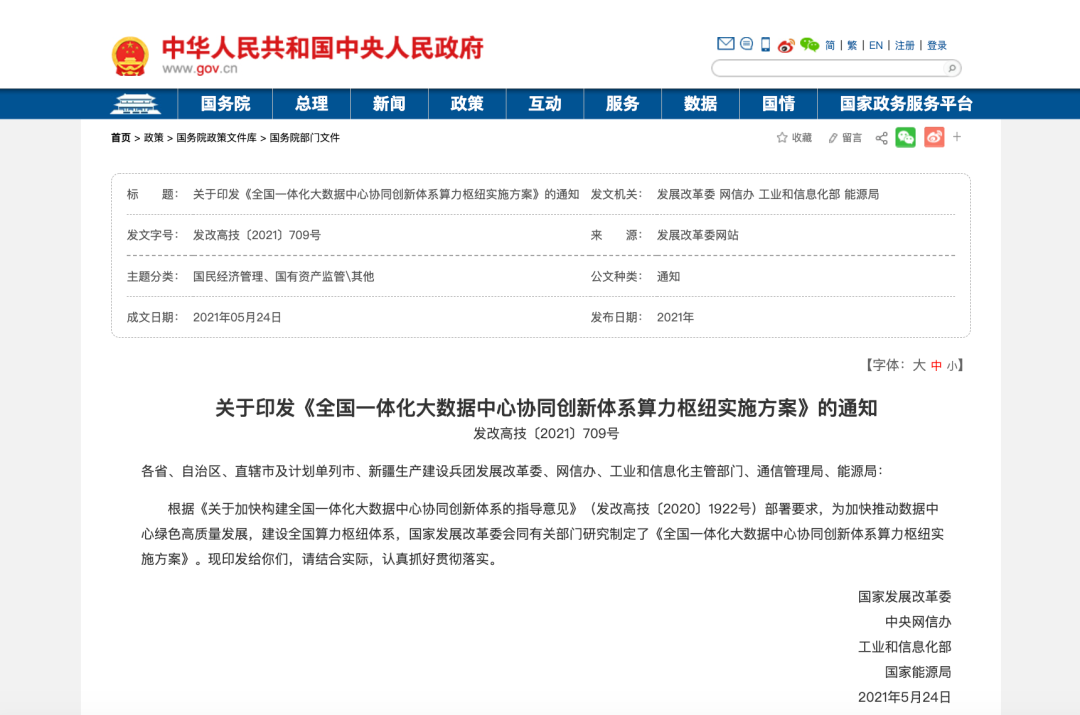This screenshot has width=1080, height=715.
Task: Share via red Weibo button
Action: (934, 137)
